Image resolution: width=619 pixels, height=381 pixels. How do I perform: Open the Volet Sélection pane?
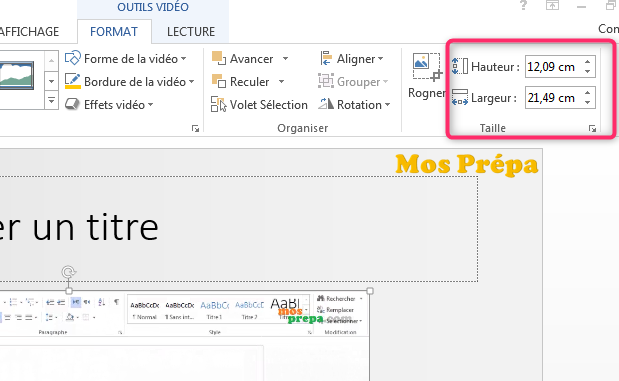[259, 105]
